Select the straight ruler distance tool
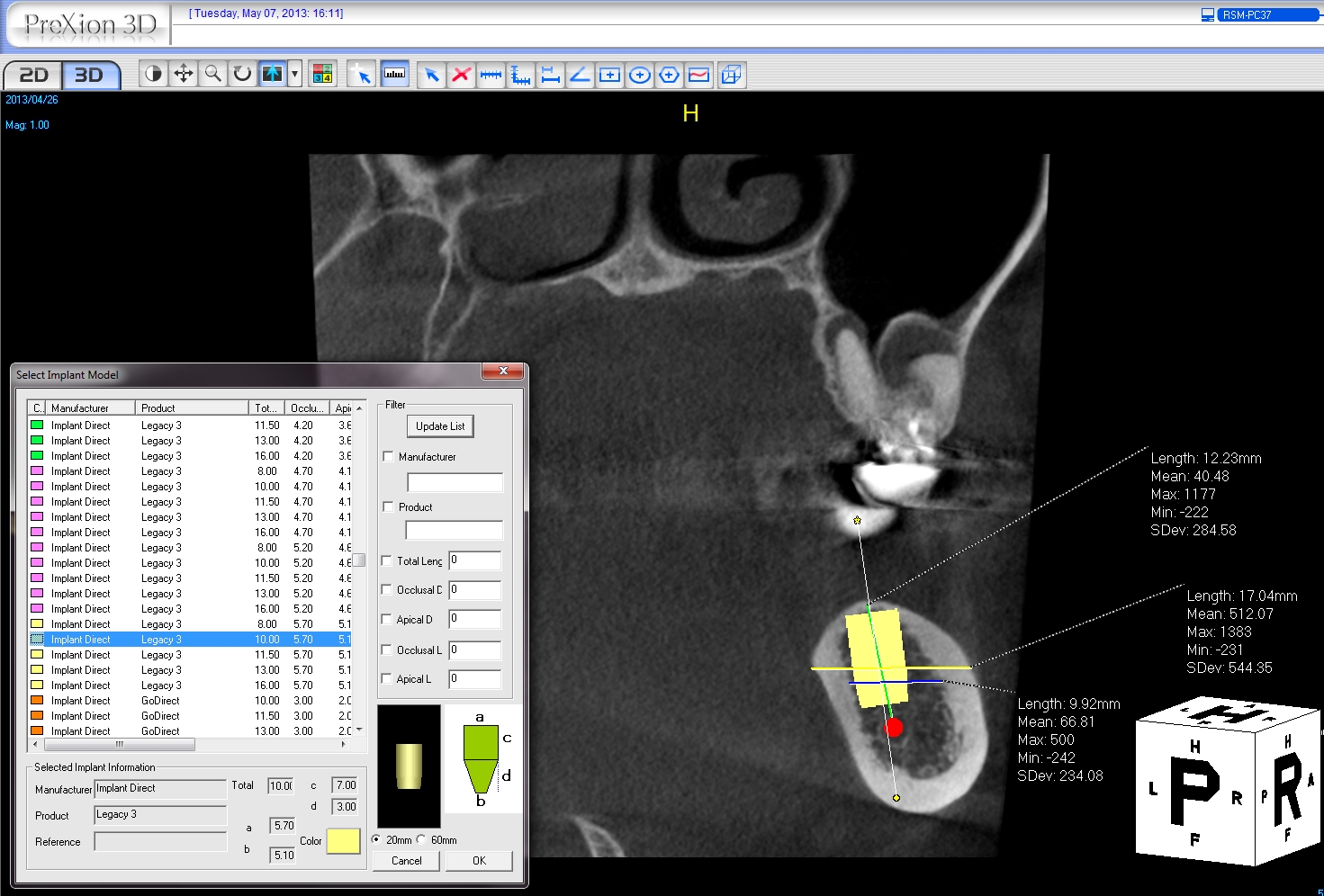The height and width of the screenshot is (896, 1324). pos(491,75)
